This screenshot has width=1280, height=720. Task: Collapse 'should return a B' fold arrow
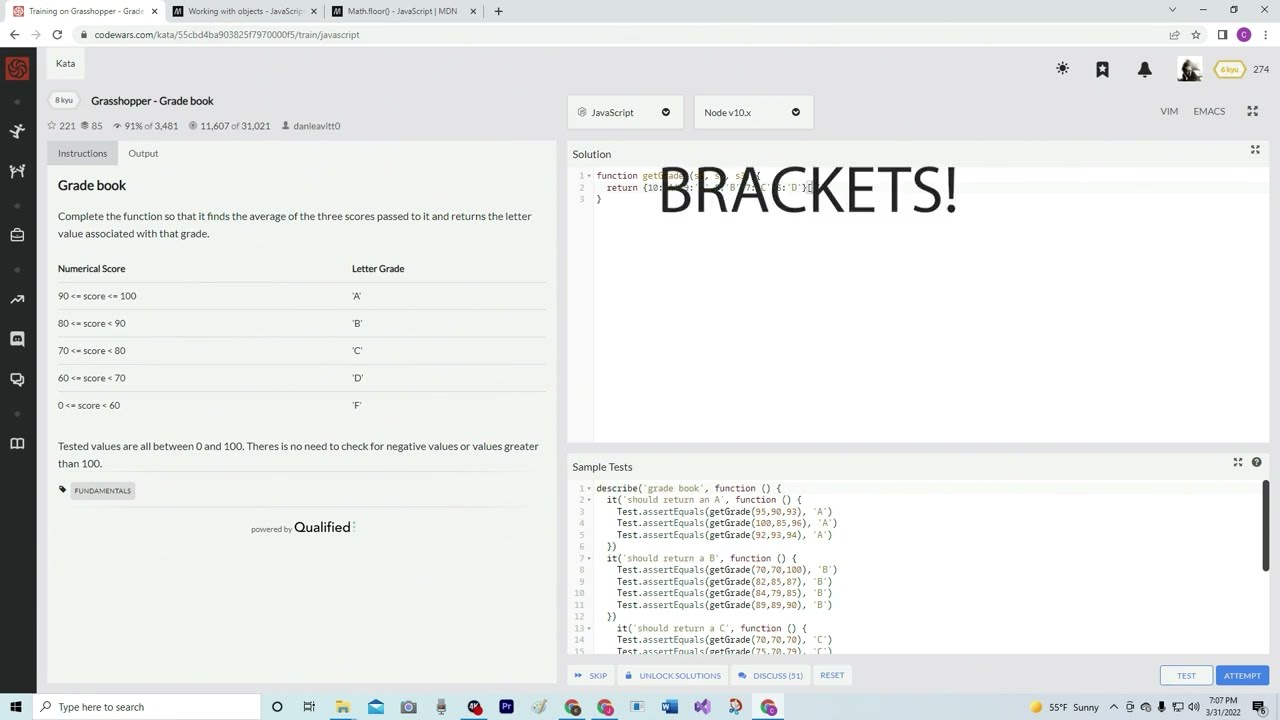point(589,558)
